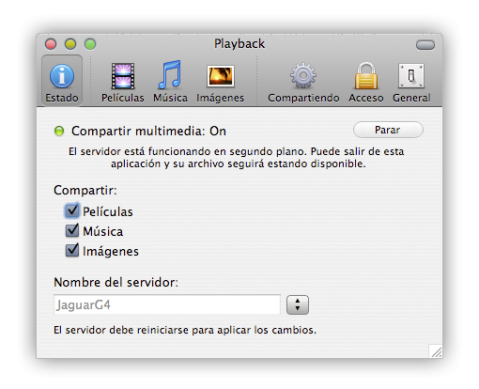Click the window resize grip corner
The height and width of the screenshot is (389, 479).
436,352
